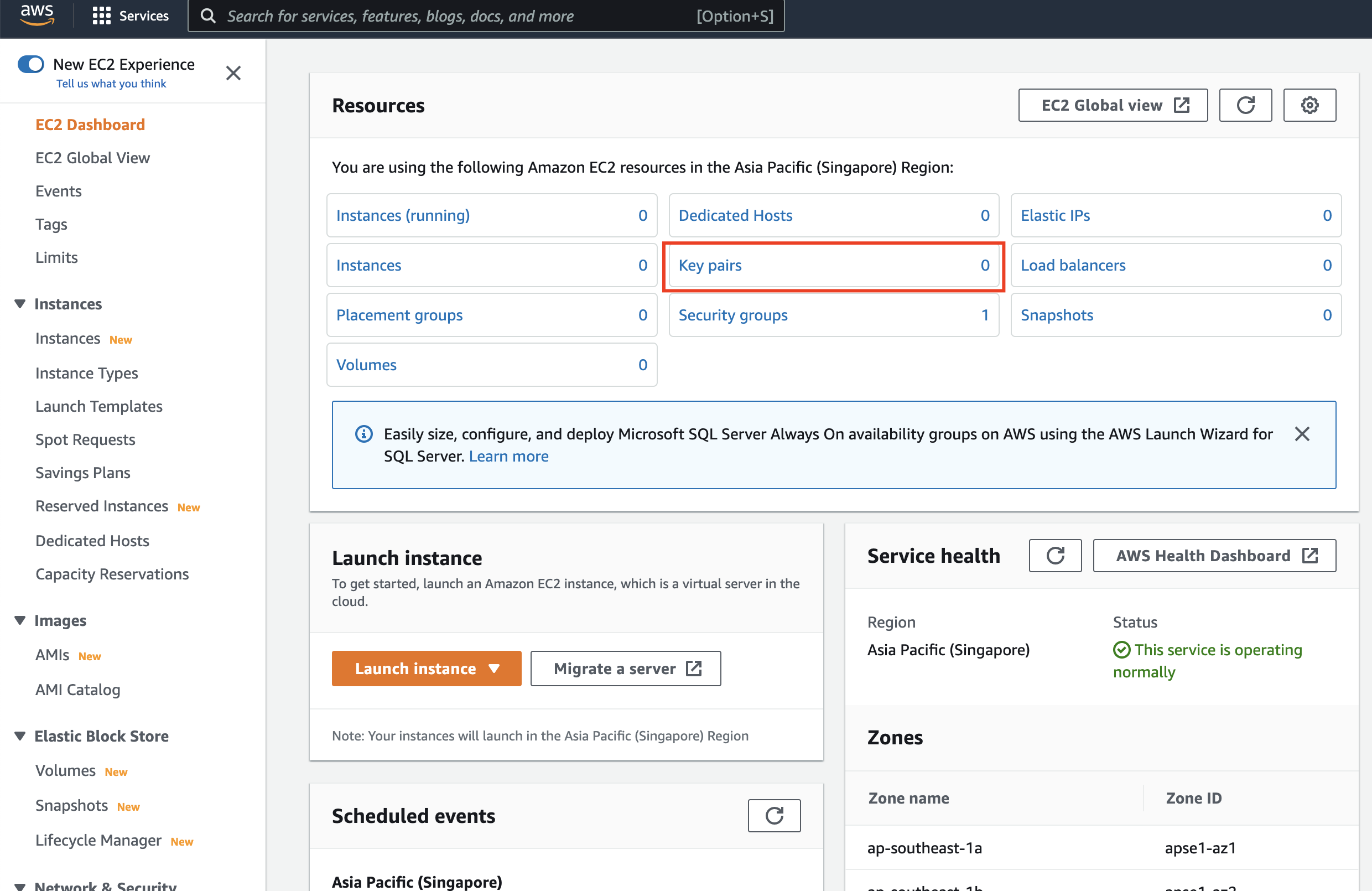Open Tell us what you think link
Screen dimensions: 1372x891
[111, 84]
